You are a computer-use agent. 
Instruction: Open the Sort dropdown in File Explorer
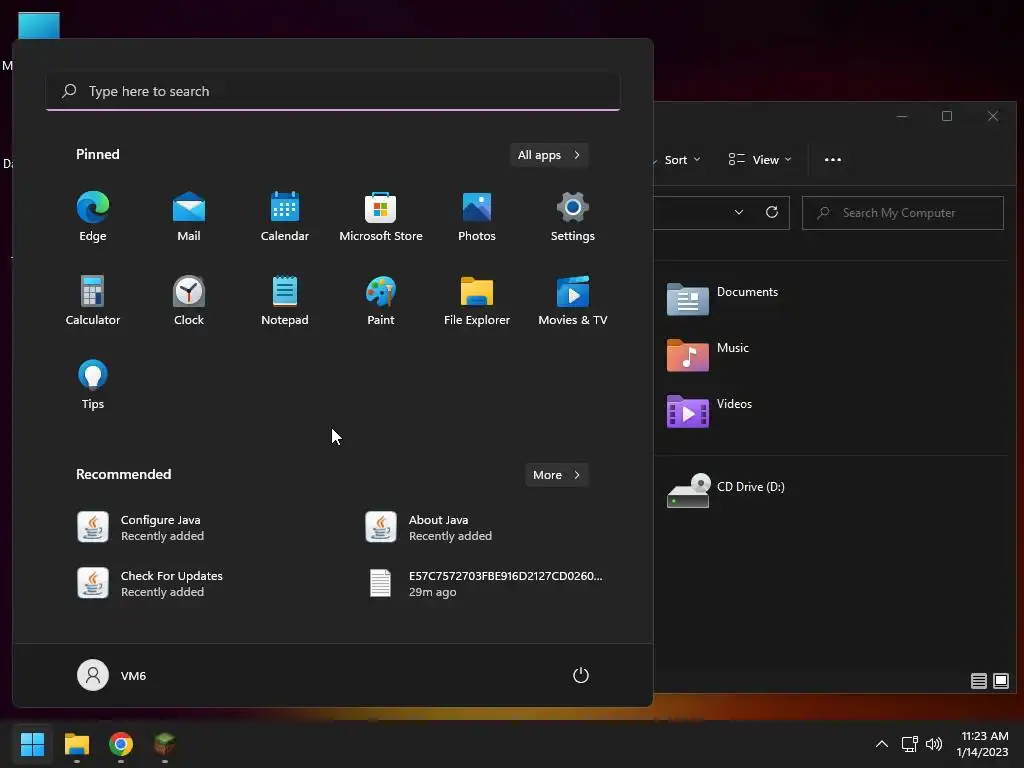682,160
